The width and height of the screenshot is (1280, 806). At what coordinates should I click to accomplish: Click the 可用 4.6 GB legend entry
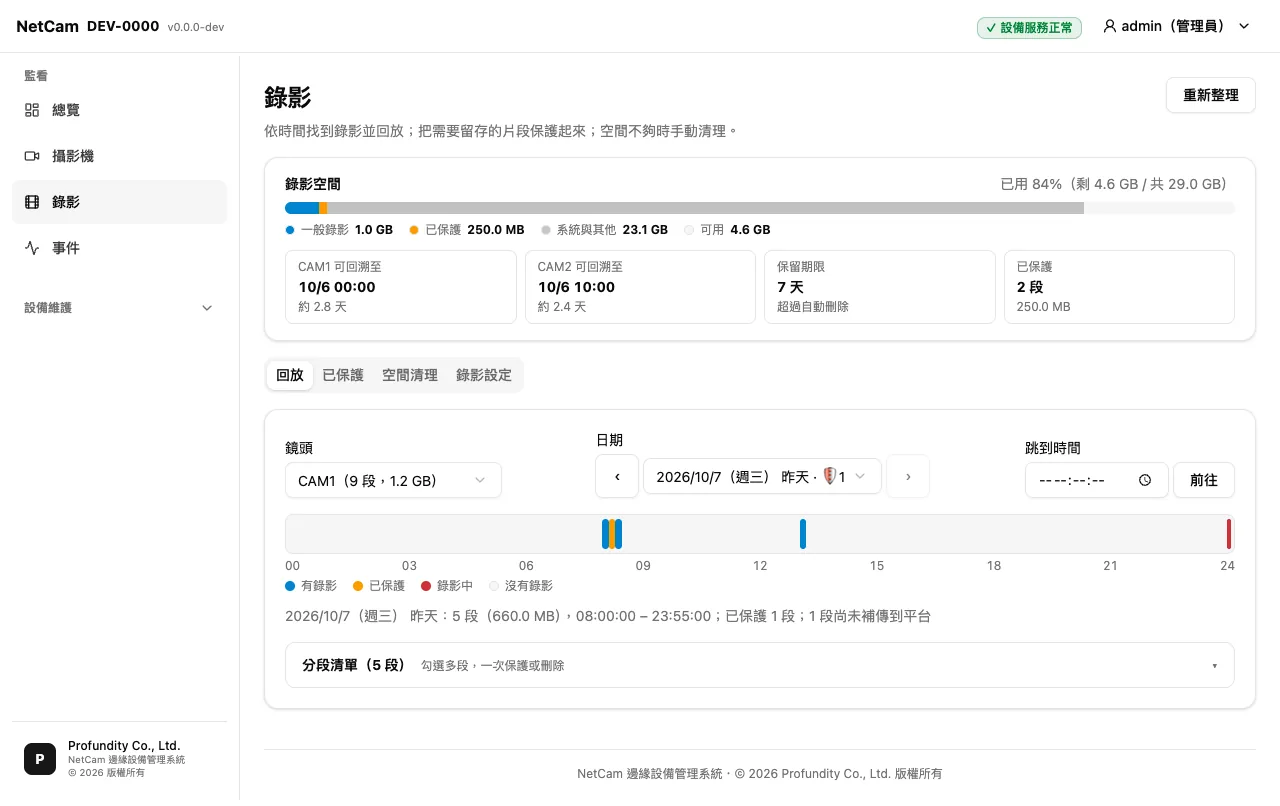(727, 230)
